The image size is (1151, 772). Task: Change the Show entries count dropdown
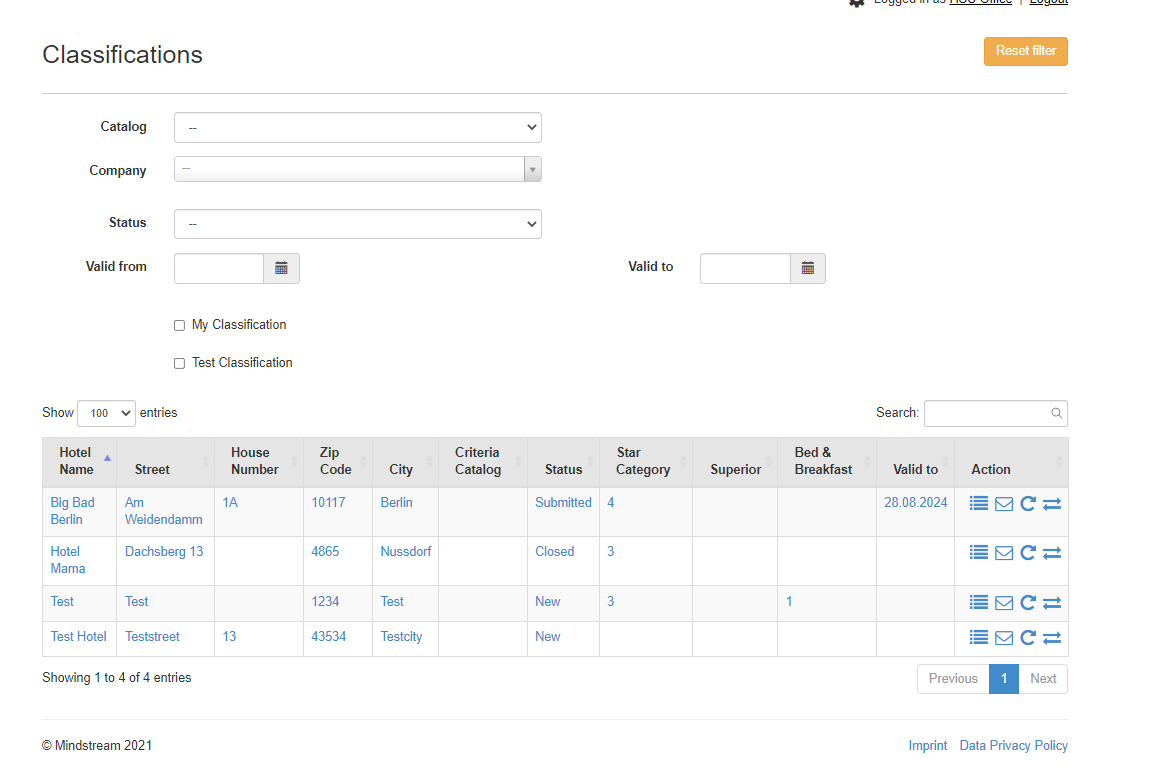106,413
